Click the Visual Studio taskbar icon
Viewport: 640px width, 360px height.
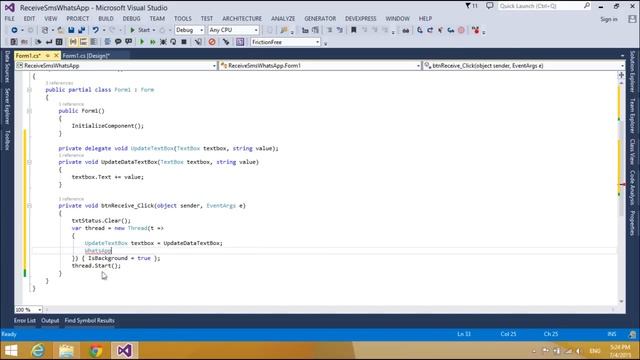(x=124, y=351)
